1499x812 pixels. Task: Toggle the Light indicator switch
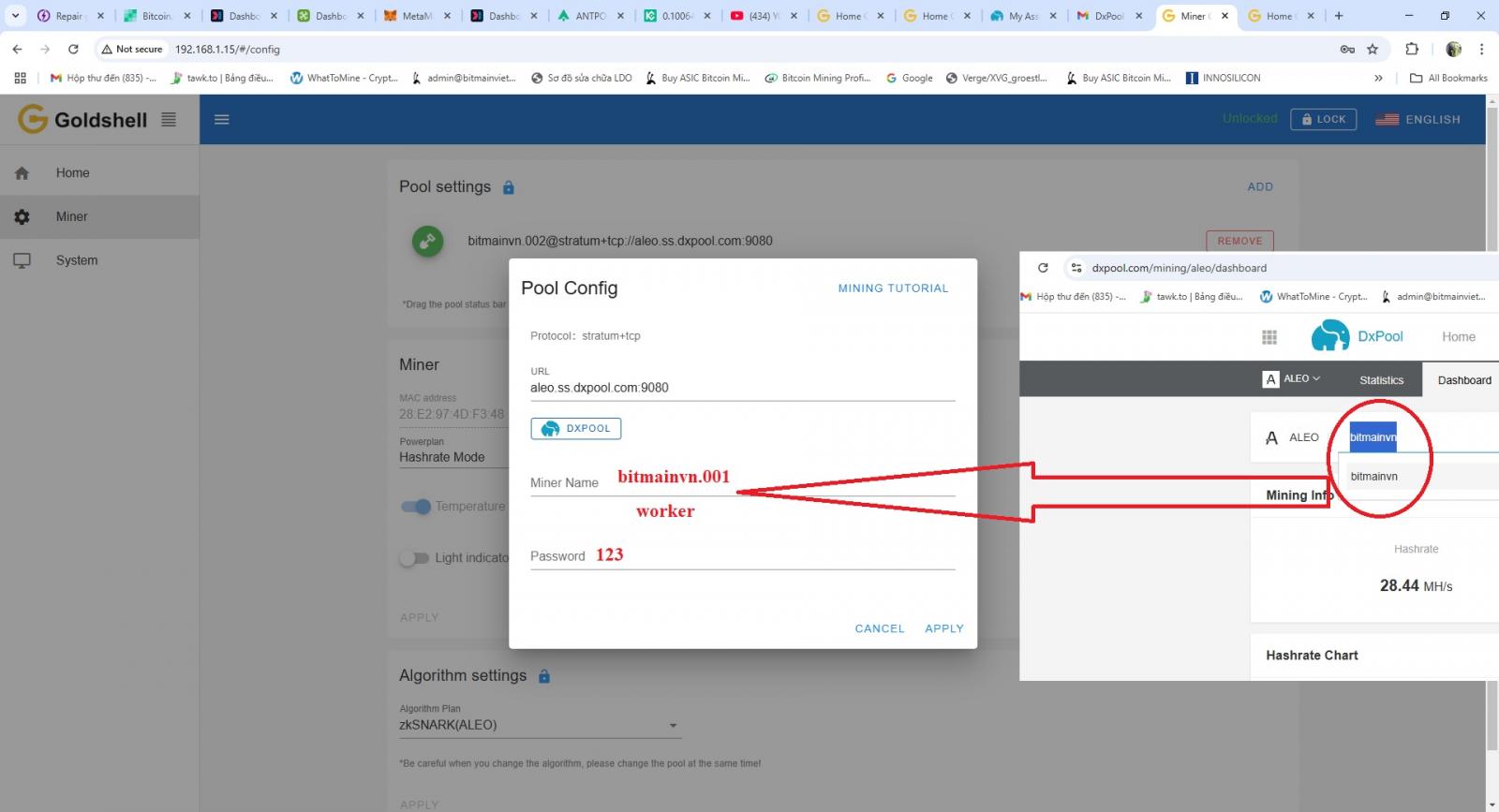coord(414,558)
